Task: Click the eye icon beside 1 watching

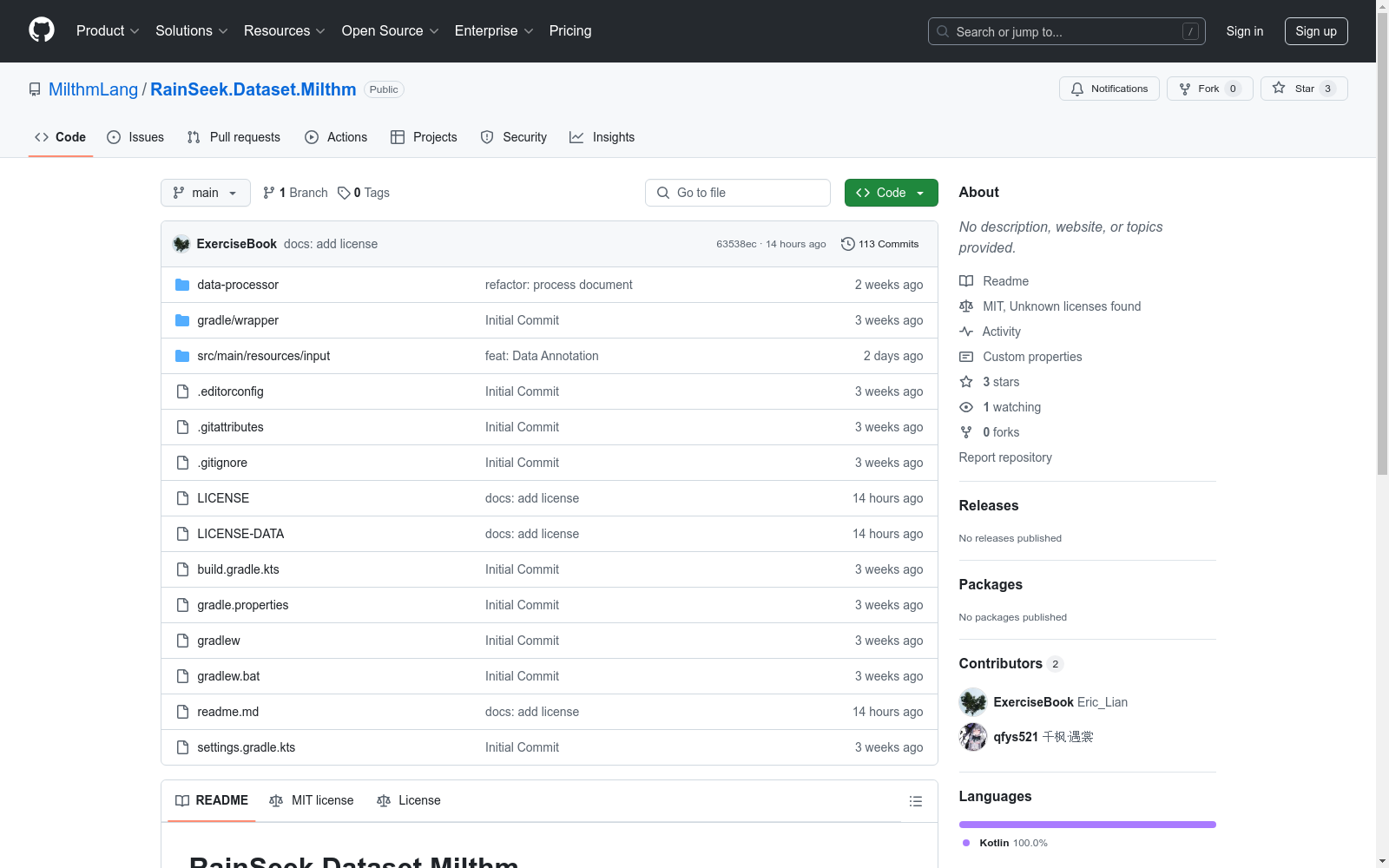Action: click(x=966, y=407)
